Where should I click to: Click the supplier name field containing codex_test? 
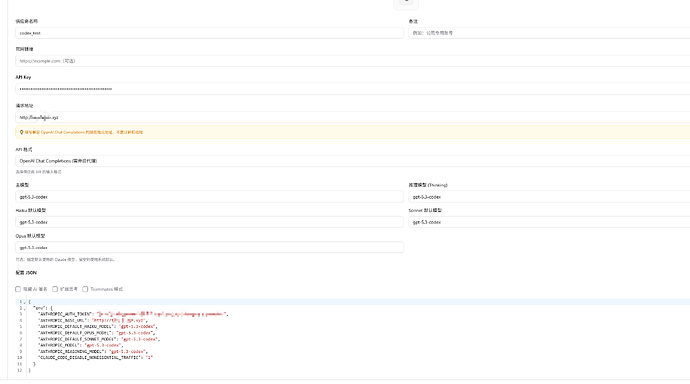209,33
